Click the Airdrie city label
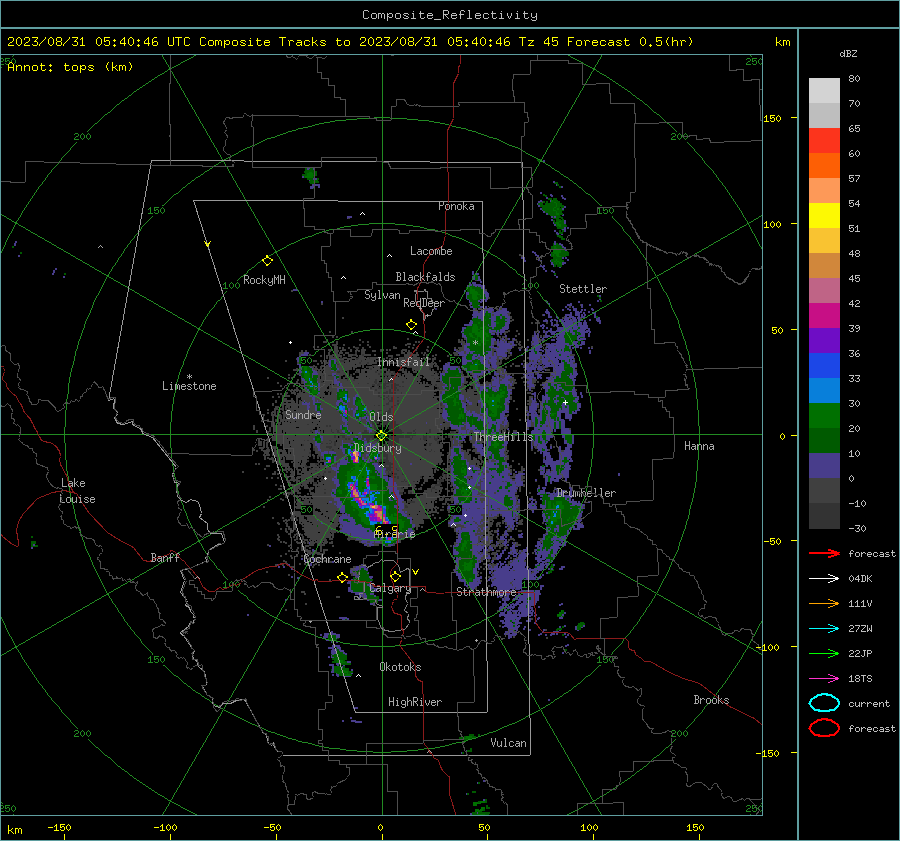The image size is (900, 841). tap(394, 534)
